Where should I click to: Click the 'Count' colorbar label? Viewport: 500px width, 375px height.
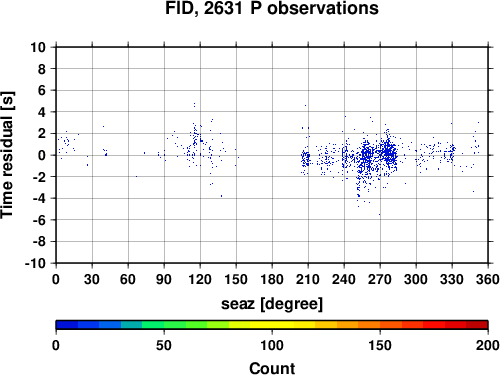coord(272,368)
